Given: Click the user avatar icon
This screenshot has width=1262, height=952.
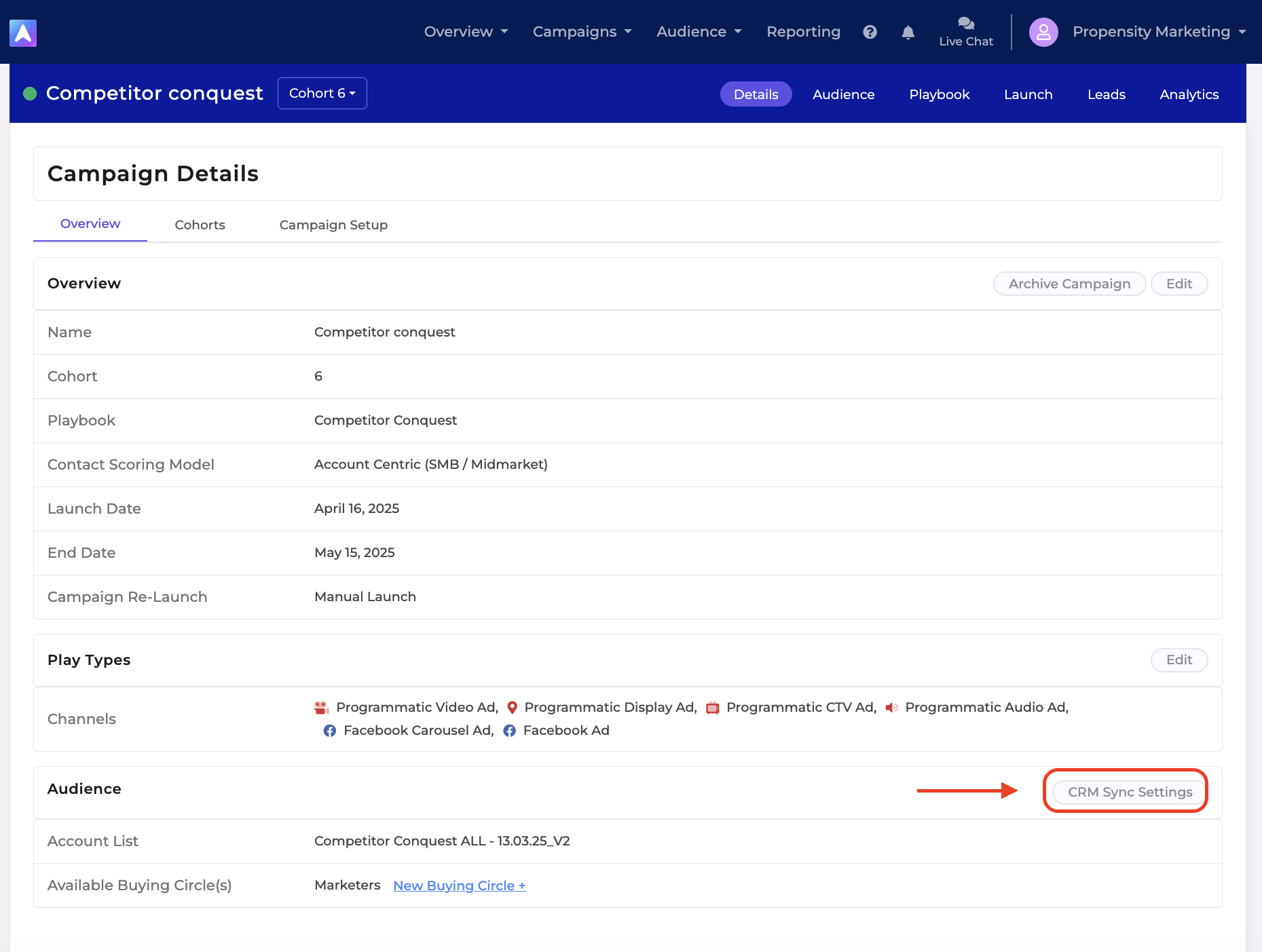Looking at the screenshot, I should tap(1043, 32).
